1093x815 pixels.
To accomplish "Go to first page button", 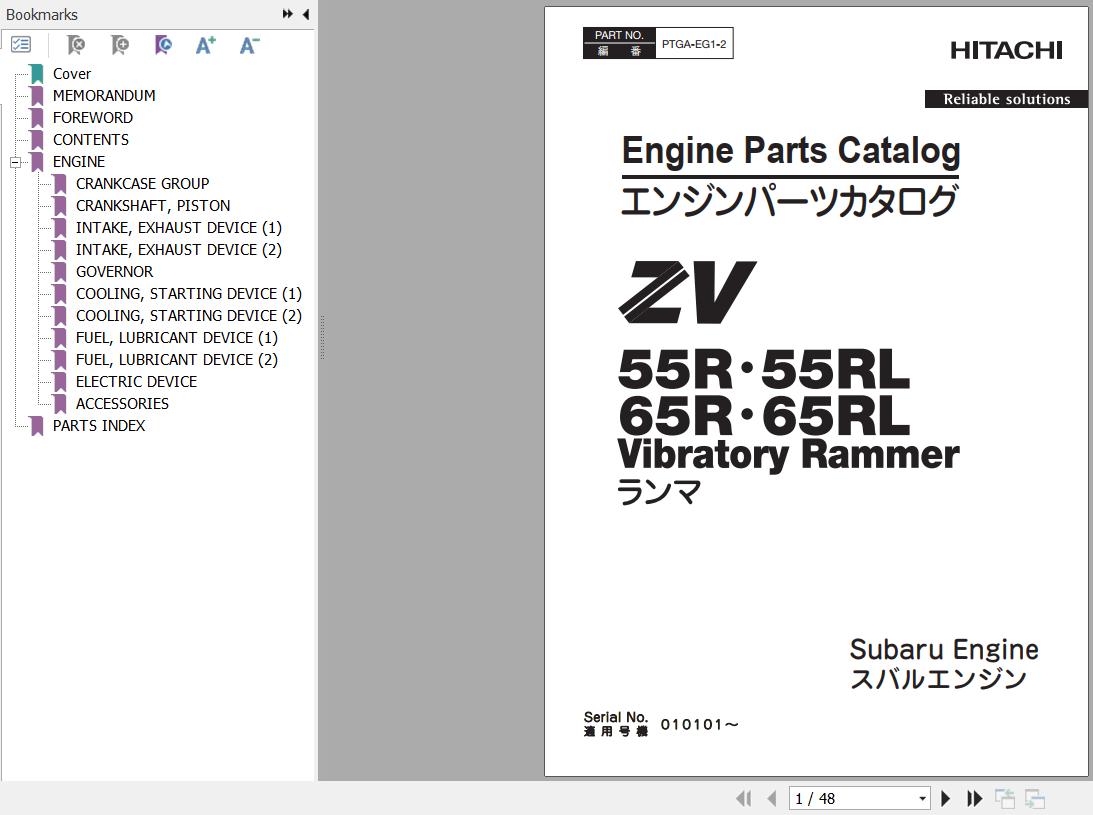I will click(744, 798).
